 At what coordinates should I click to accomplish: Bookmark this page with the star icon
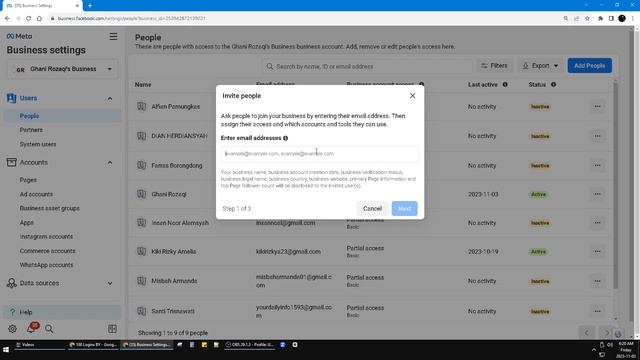point(587,18)
